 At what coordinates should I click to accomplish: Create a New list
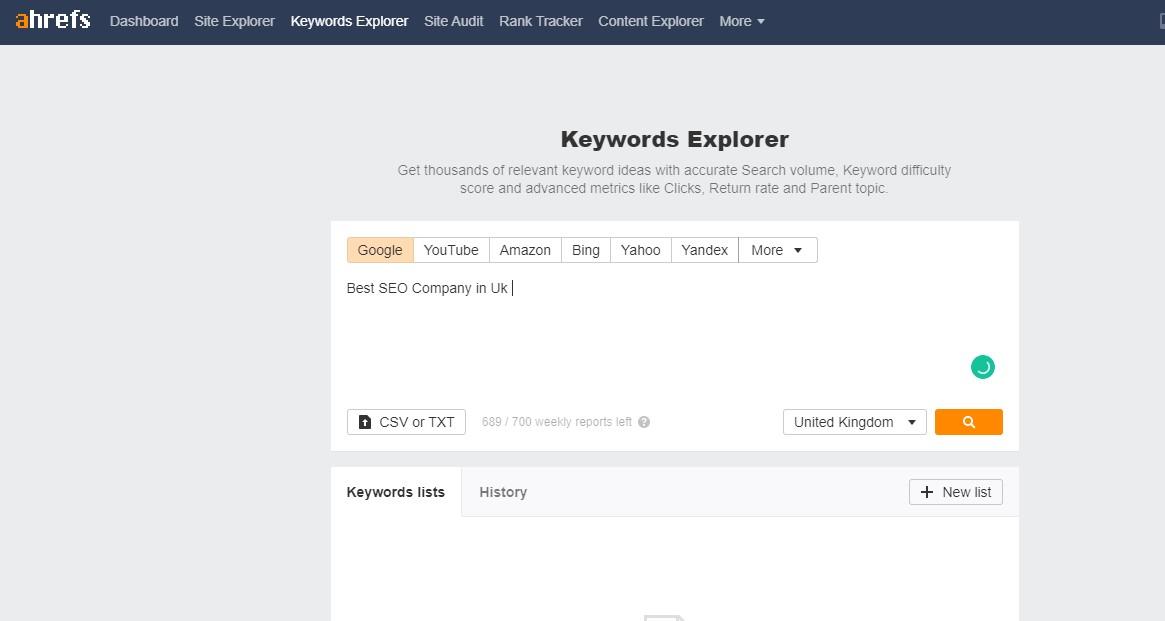(955, 492)
